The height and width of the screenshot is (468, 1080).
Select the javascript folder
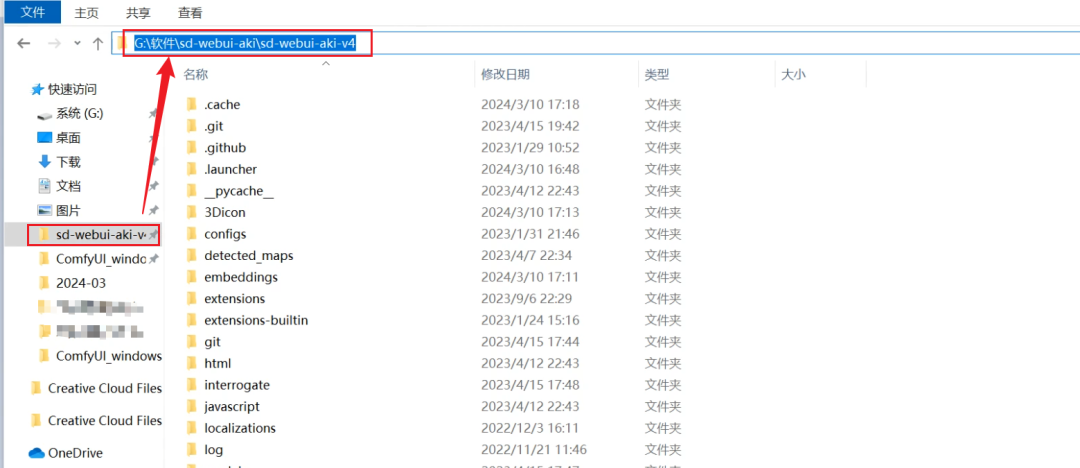pyautogui.click(x=231, y=406)
